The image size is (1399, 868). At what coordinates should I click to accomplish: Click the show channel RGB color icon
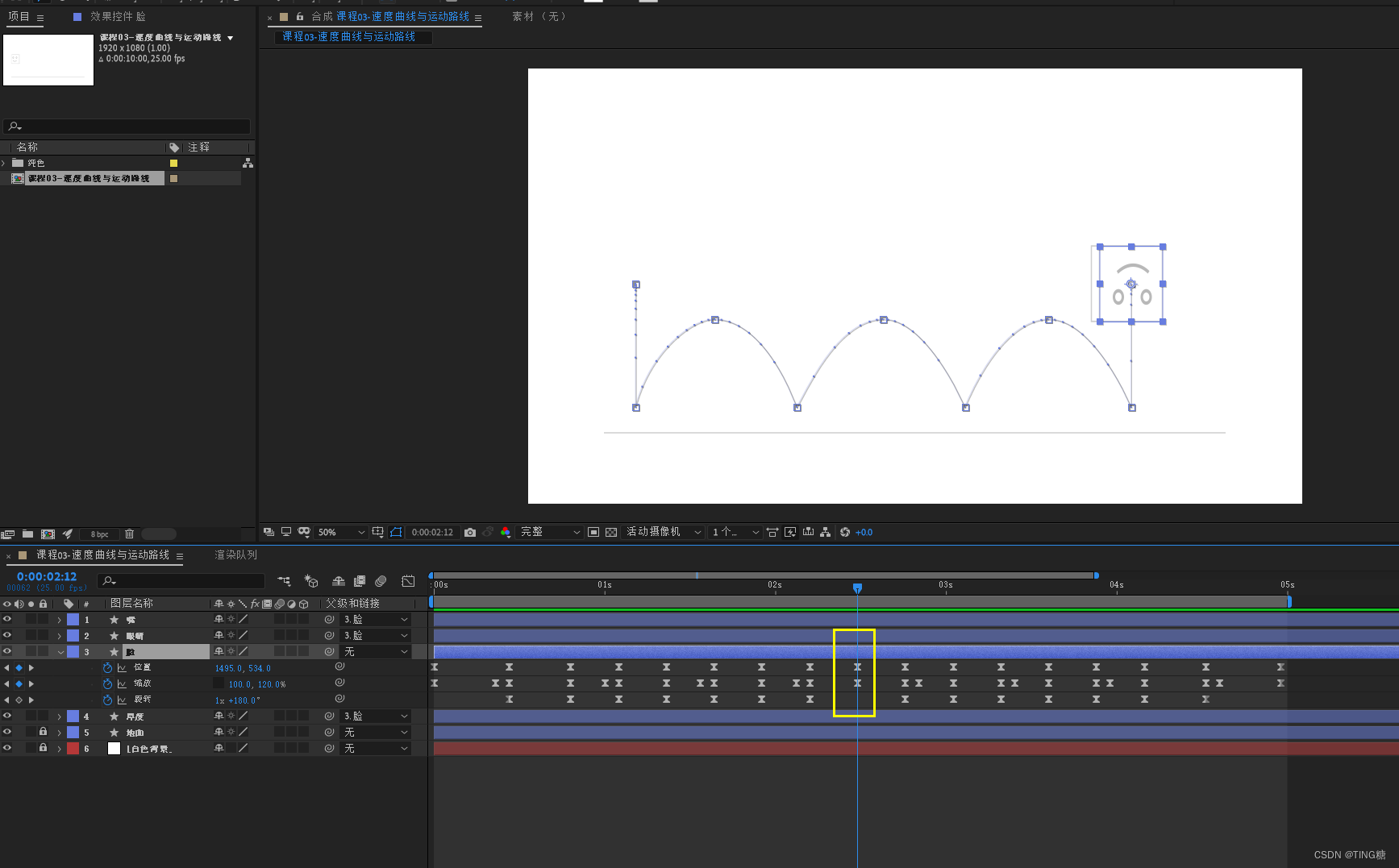(x=506, y=532)
